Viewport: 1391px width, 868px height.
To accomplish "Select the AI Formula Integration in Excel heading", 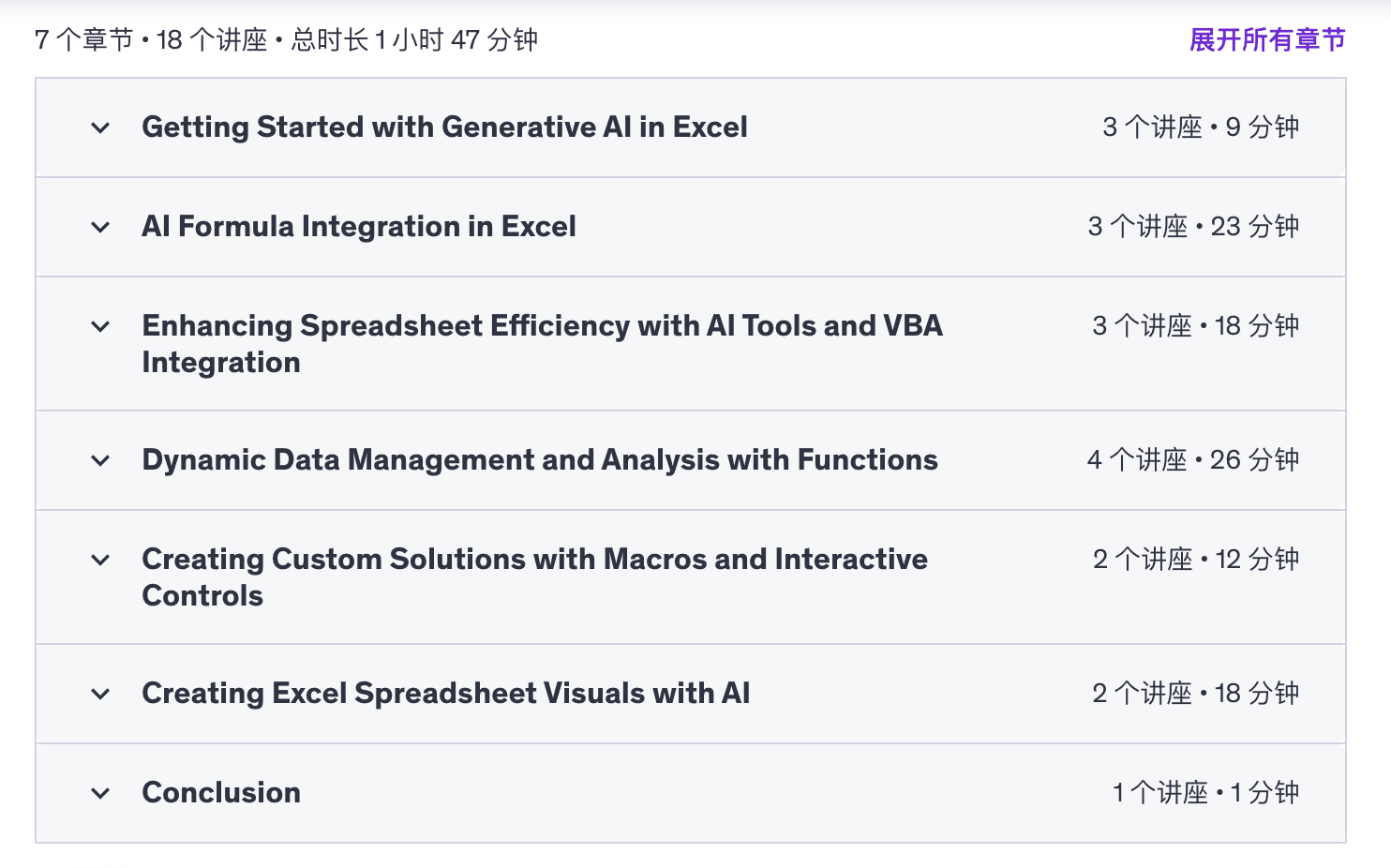I will (359, 226).
